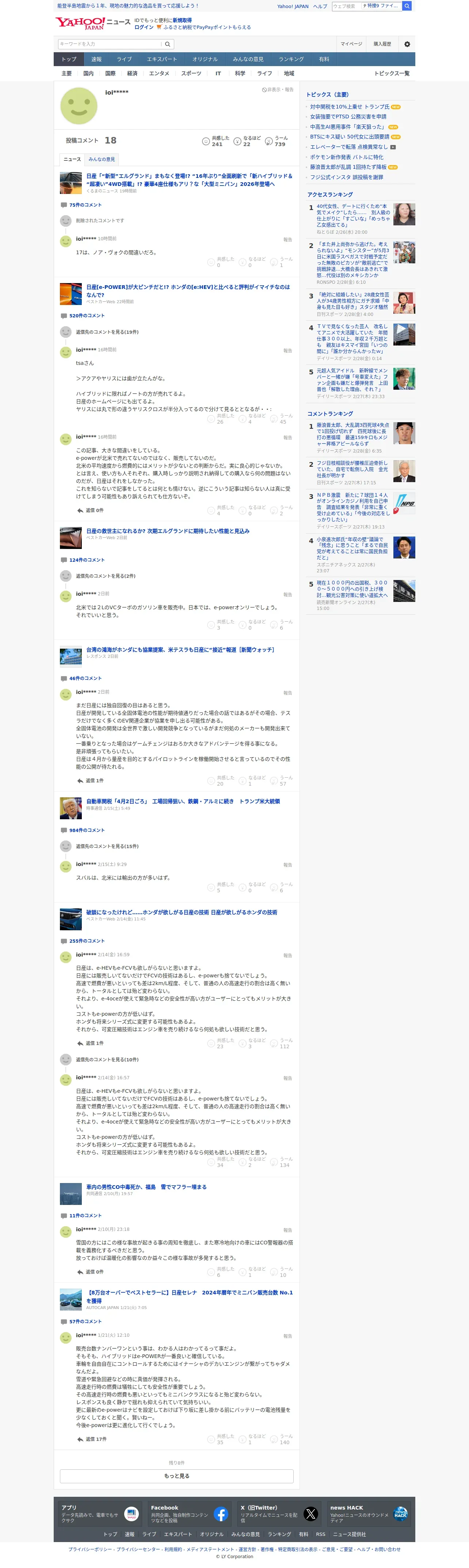Select the スポーツ category
This screenshot has width=469, height=1568.
(x=191, y=73)
